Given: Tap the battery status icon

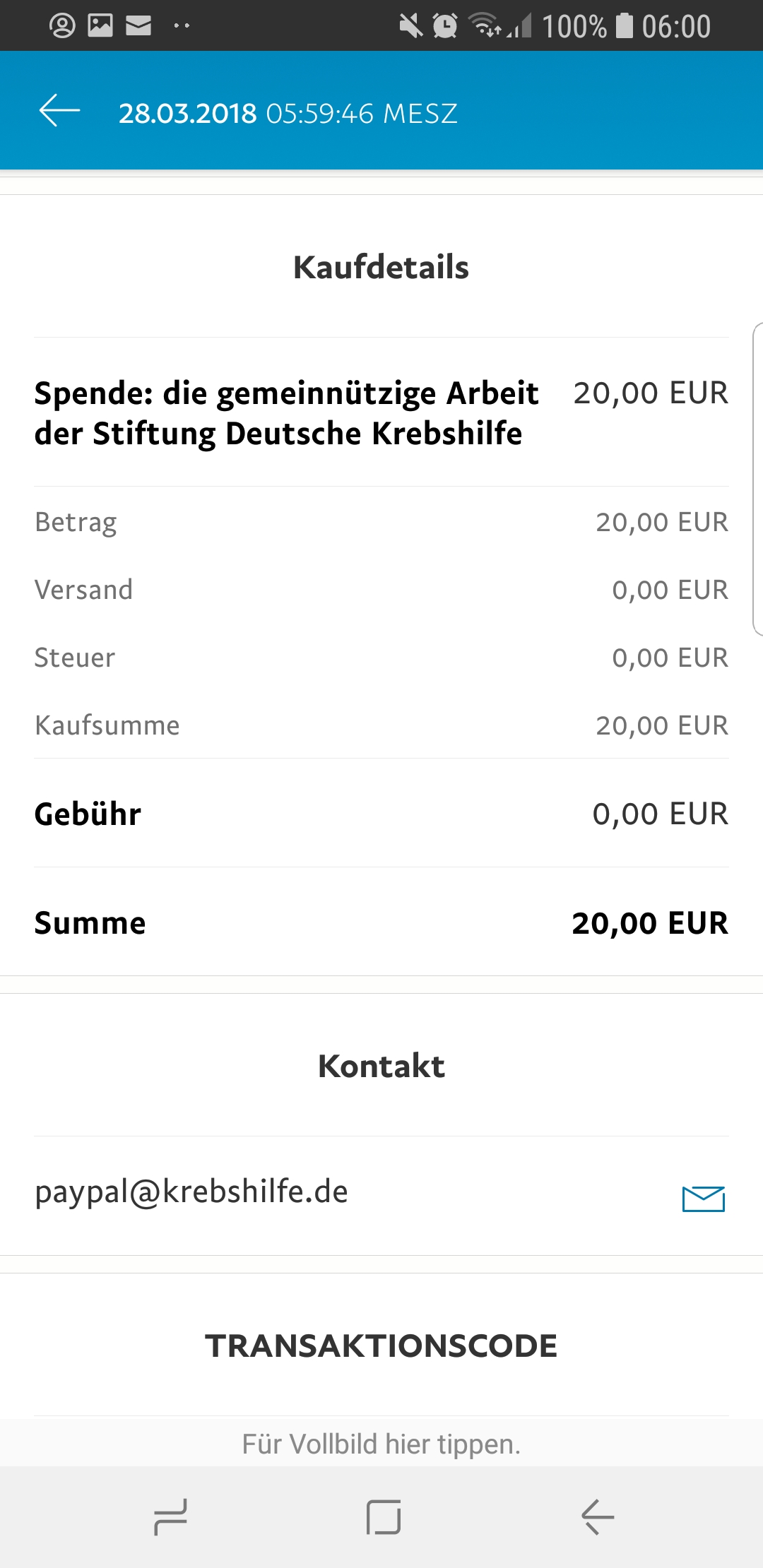Looking at the screenshot, I should (x=625, y=26).
